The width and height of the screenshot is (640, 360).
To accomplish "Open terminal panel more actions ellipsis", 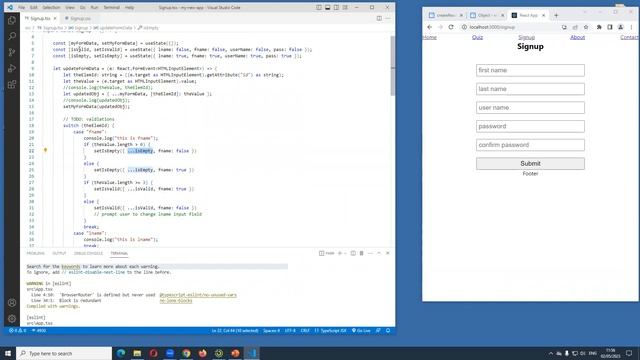I will pyautogui.click(x=370, y=253).
